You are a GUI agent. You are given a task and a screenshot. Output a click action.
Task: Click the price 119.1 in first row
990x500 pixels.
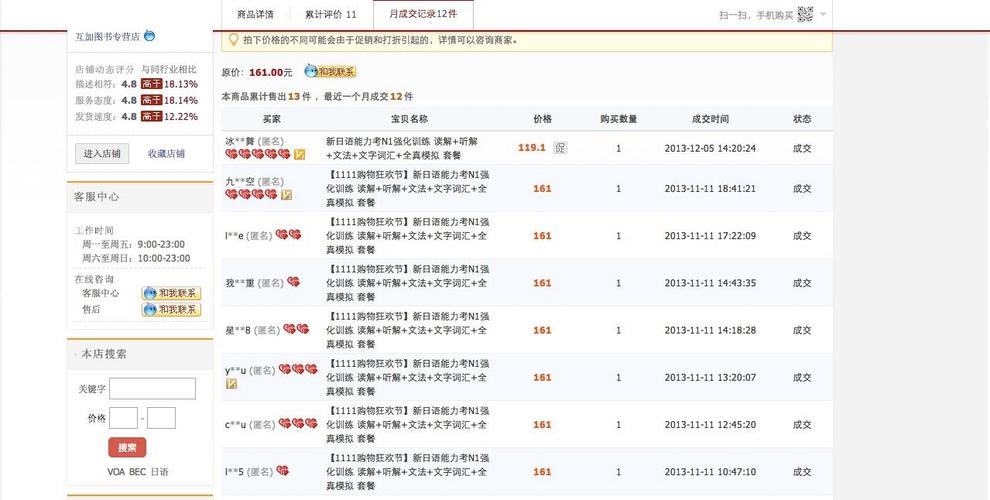pos(532,148)
